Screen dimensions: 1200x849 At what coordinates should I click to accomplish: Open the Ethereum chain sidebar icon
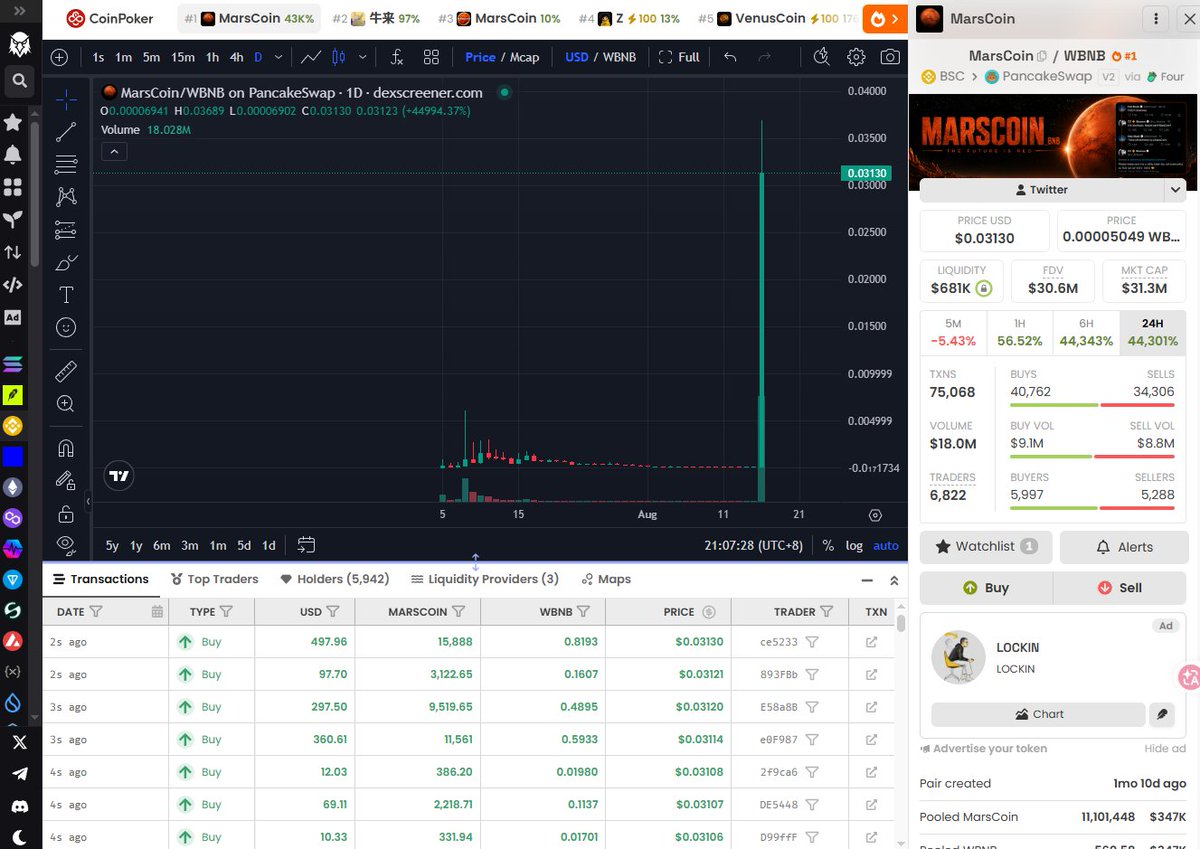coord(13,487)
